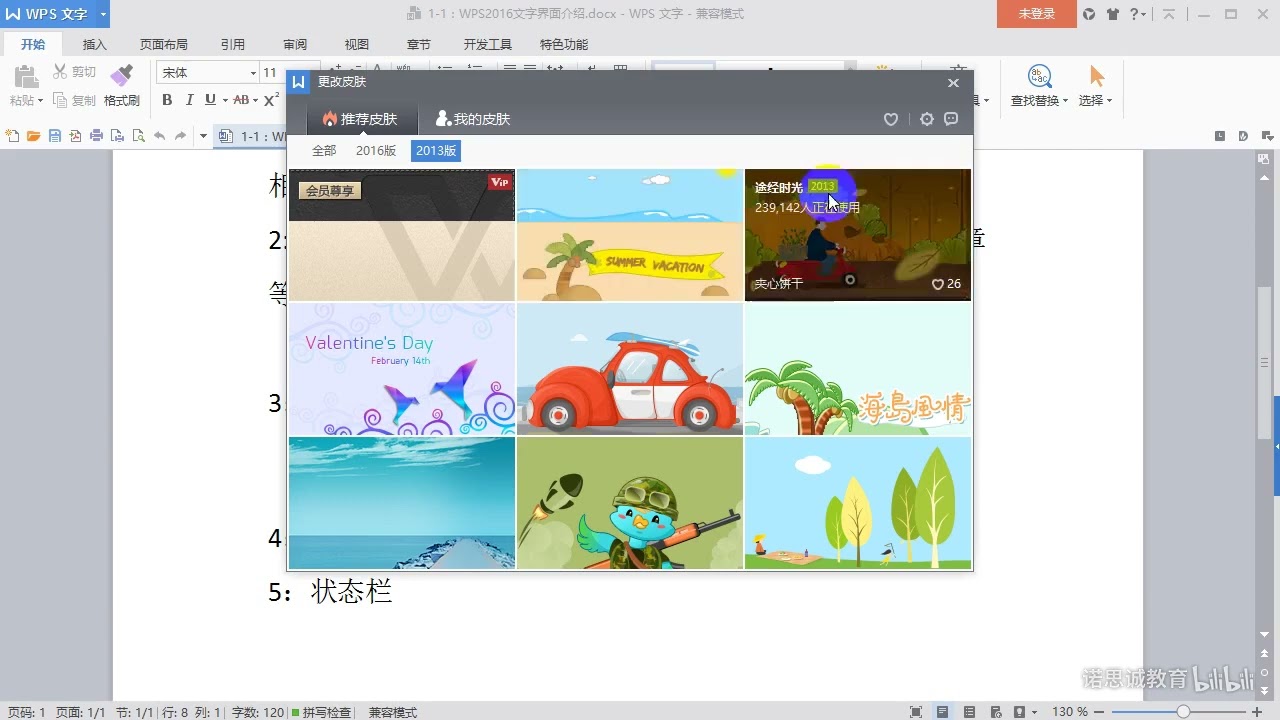Select the Valentine's Day skin thumbnail
Image resolution: width=1280 pixels, height=720 pixels.
(402, 369)
